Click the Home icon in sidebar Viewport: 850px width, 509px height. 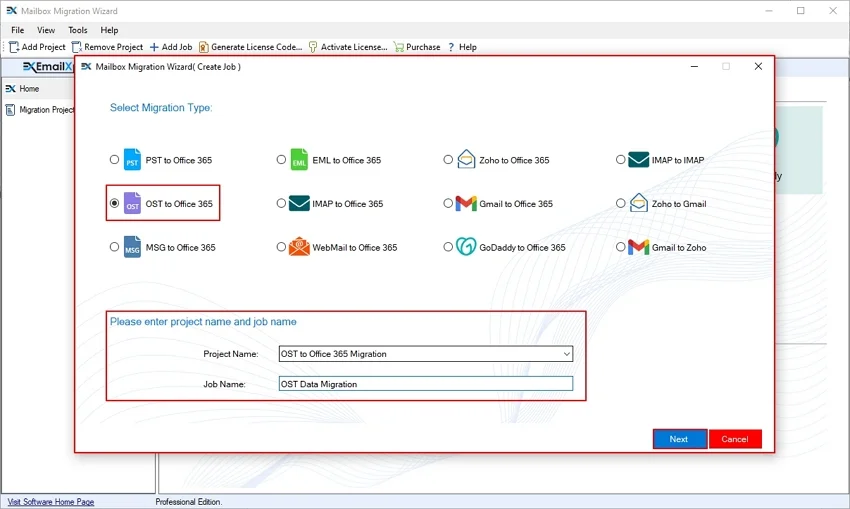10,88
